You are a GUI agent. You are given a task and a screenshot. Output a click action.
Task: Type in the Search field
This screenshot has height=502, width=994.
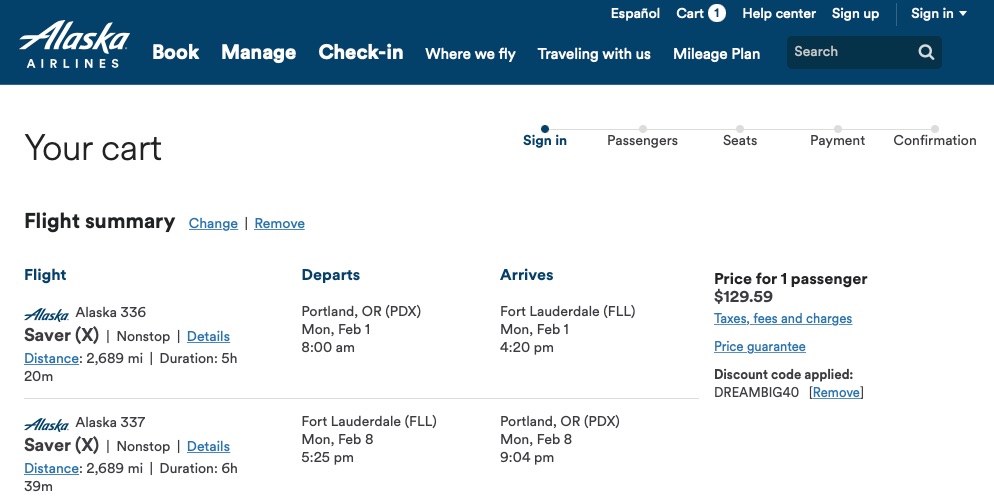[850, 52]
